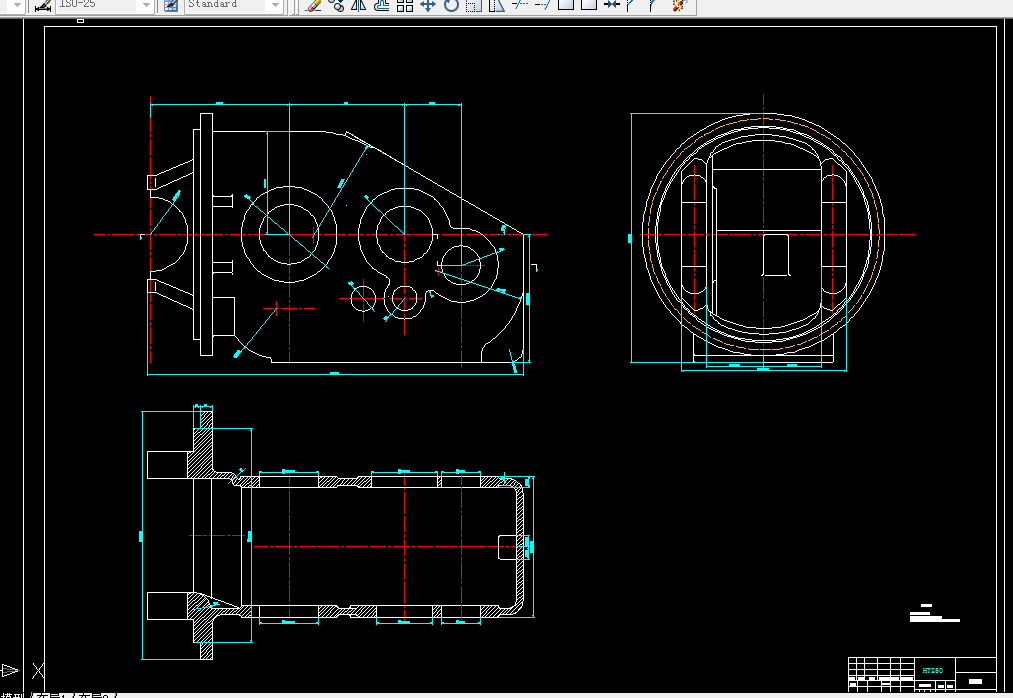Select the Chamfer tool
This screenshot has width=1013, height=698.
tap(632, 5)
